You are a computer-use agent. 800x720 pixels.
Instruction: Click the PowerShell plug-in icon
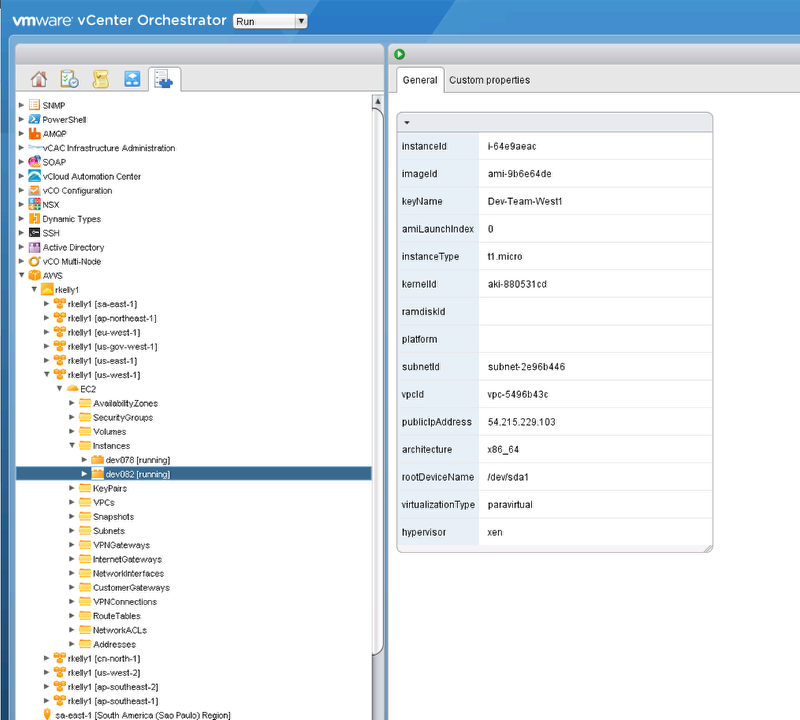34,119
